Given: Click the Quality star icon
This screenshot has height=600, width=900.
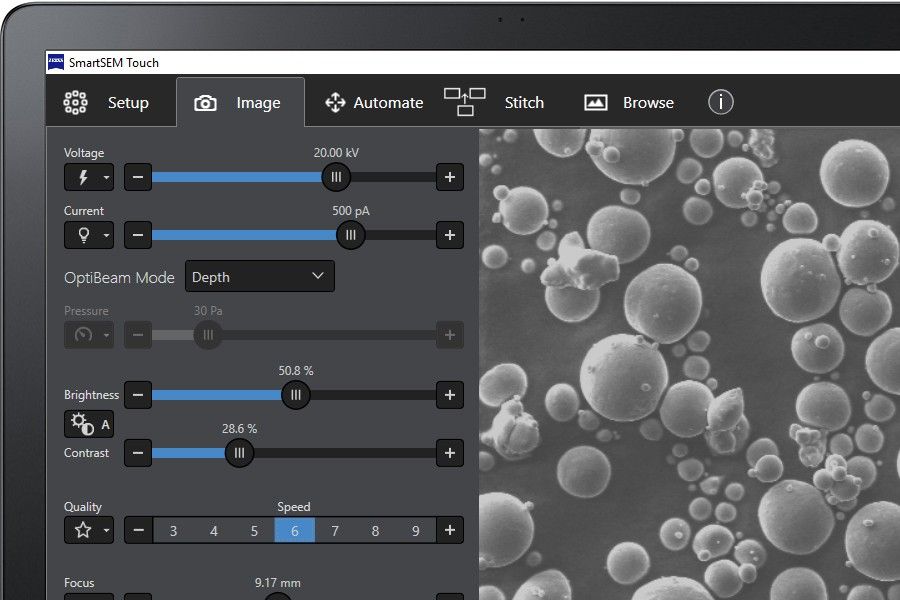Looking at the screenshot, I should click(x=82, y=530).
